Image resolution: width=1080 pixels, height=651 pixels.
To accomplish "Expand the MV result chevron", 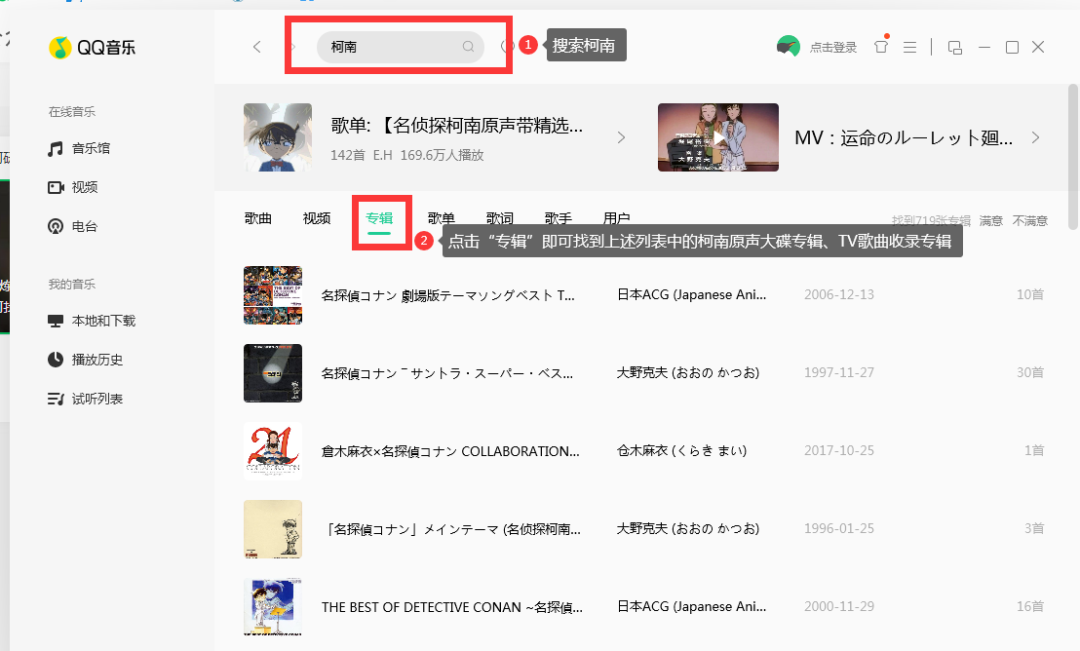I will (x=1035, y=138).
